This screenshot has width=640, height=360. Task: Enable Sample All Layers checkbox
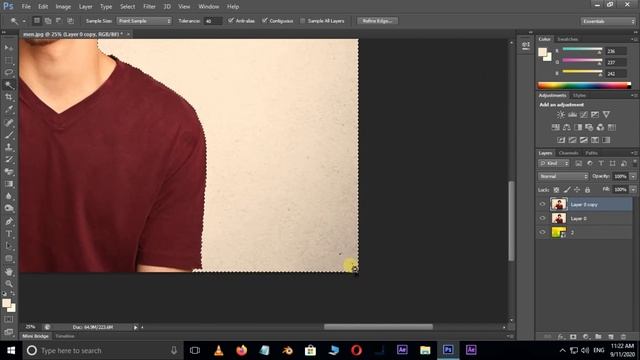pos(302,21)
